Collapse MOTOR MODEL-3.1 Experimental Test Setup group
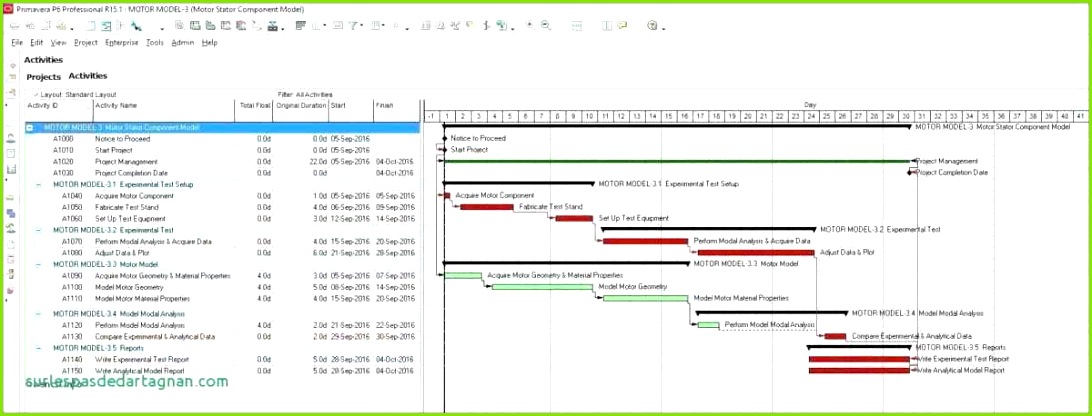The width and height of the screenshot is (1092, 416). (39, 185)
